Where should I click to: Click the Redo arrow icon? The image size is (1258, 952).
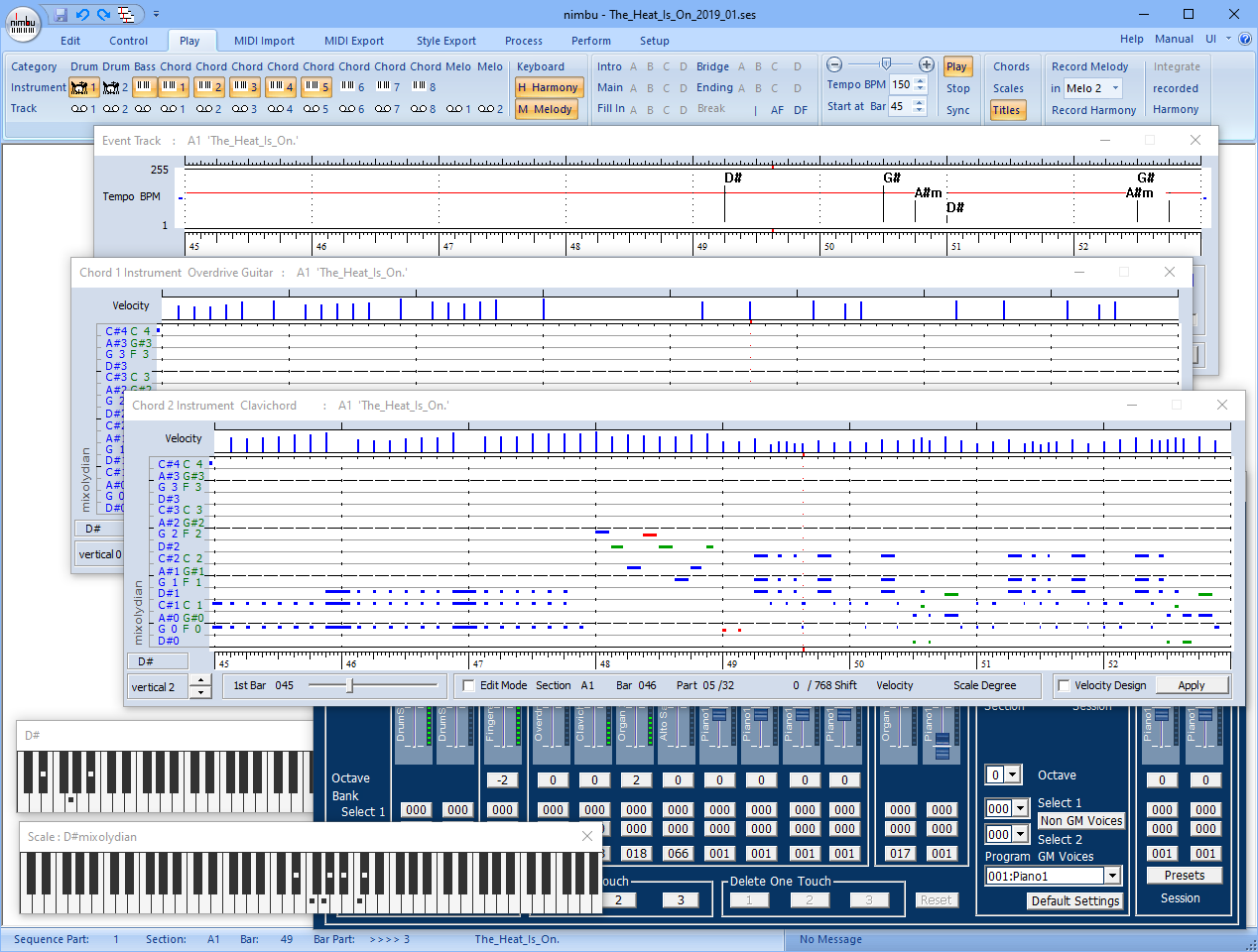pyautogui.click(x=103, y=14)
